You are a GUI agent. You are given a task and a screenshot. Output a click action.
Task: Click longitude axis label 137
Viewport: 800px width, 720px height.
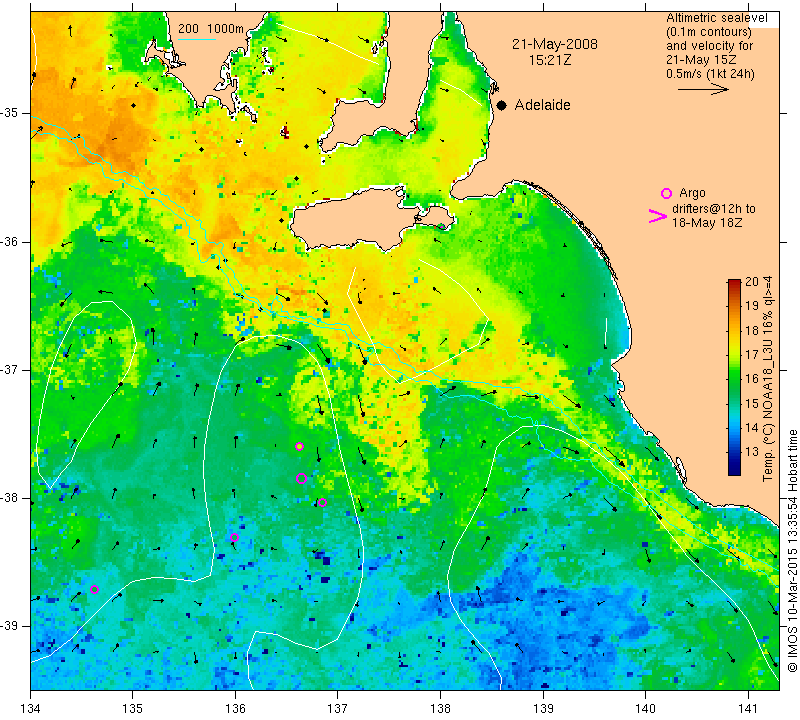click(338, 708)
